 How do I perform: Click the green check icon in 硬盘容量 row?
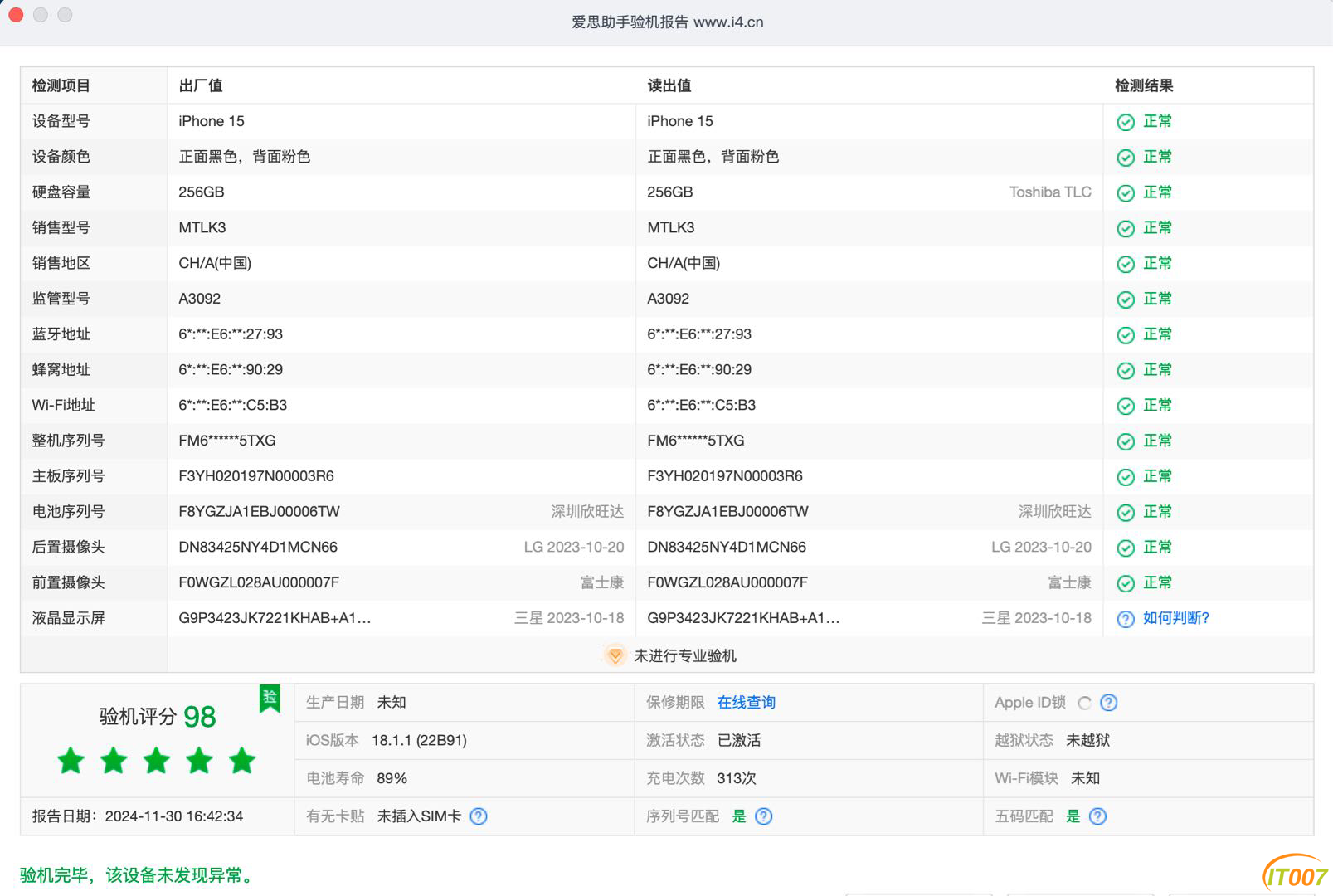point(1126,193)
